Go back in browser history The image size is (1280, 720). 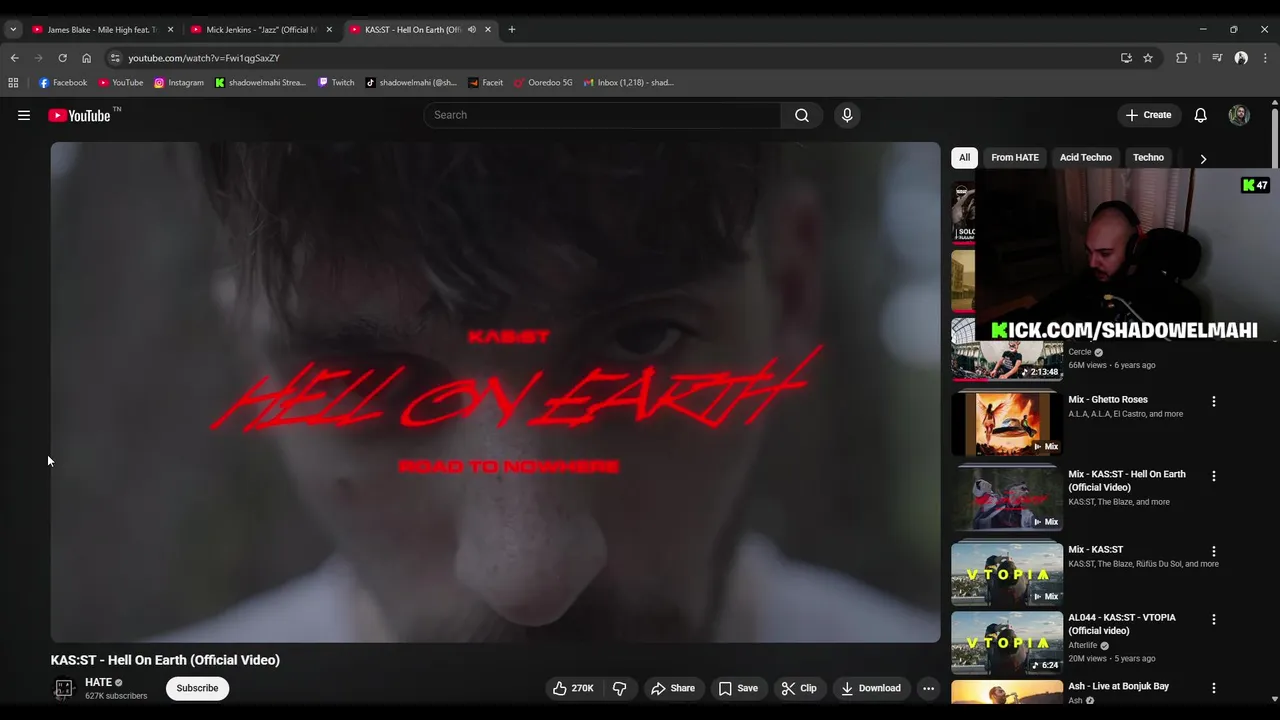(x=14, y=58)
